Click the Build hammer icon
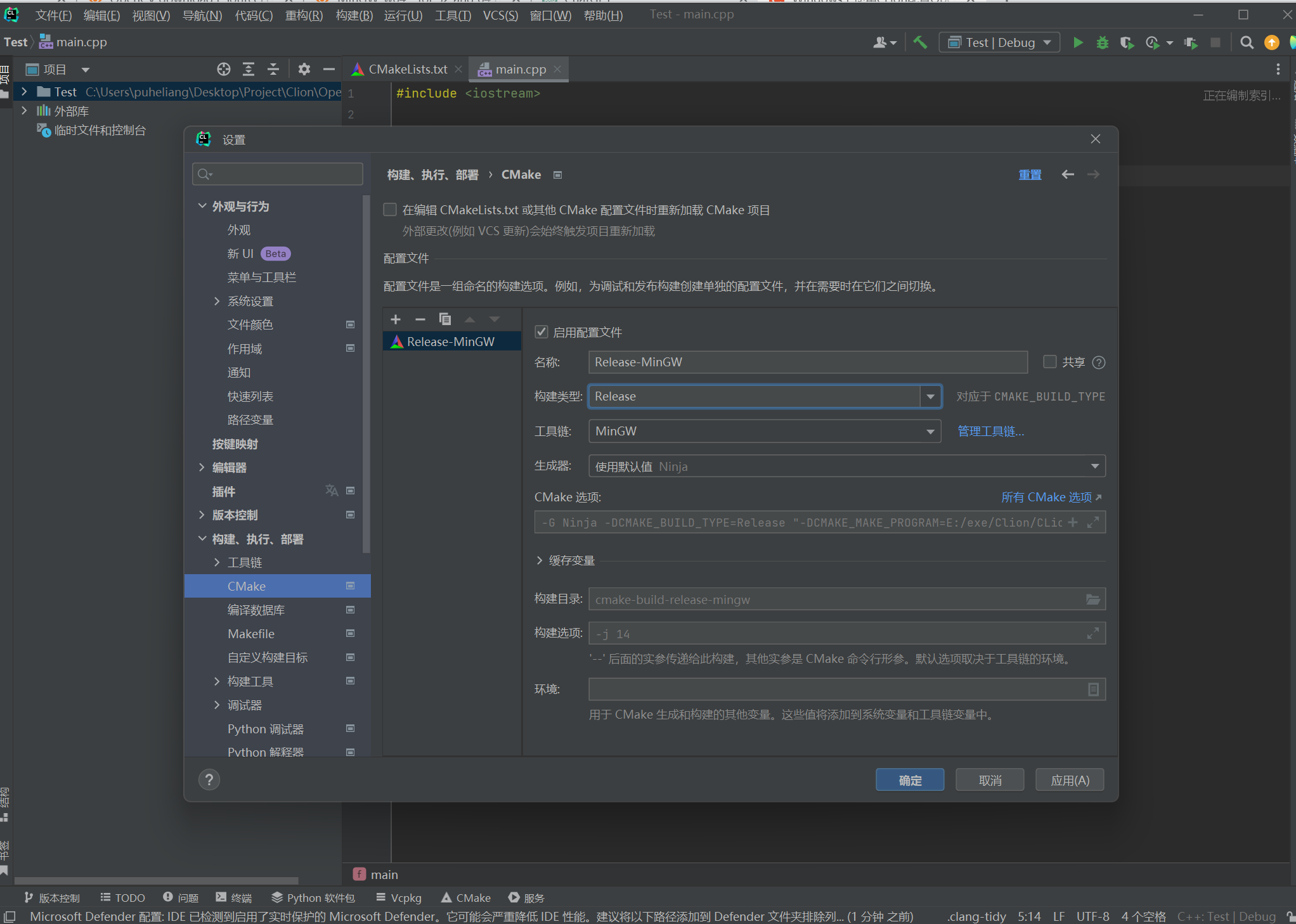Screen dimensions: 1296x924 920,42
